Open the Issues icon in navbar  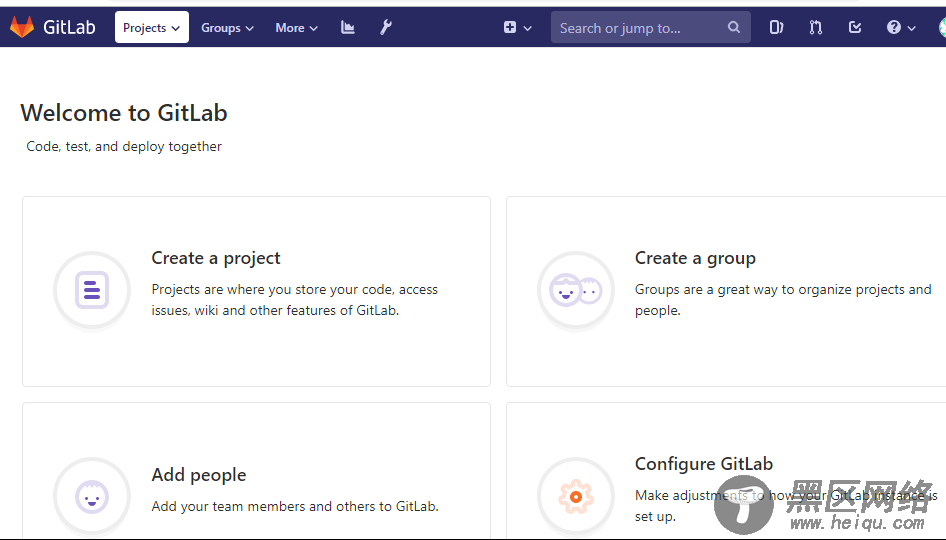pyautogui.click(x=776, y=27)
